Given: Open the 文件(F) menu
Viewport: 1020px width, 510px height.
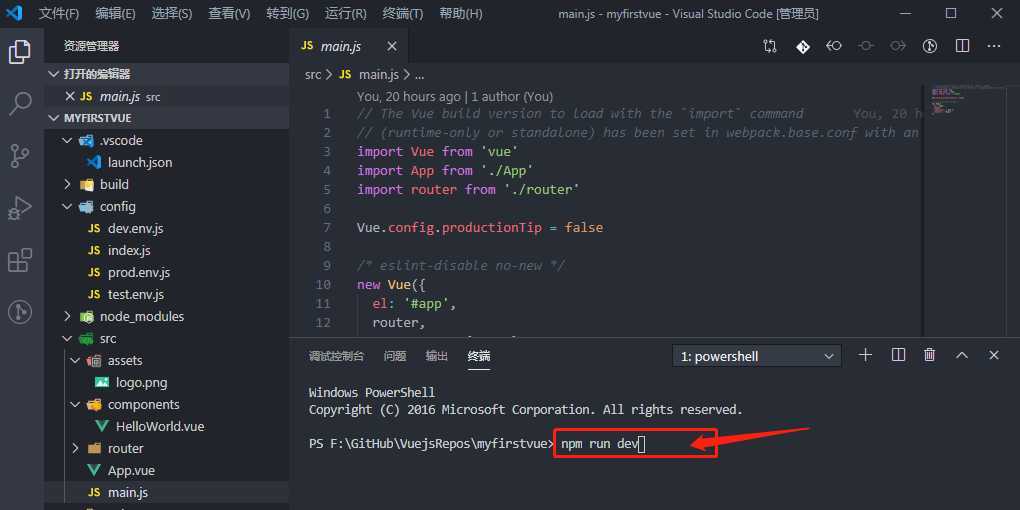Looking at the screenshot, I should point(59,14).
